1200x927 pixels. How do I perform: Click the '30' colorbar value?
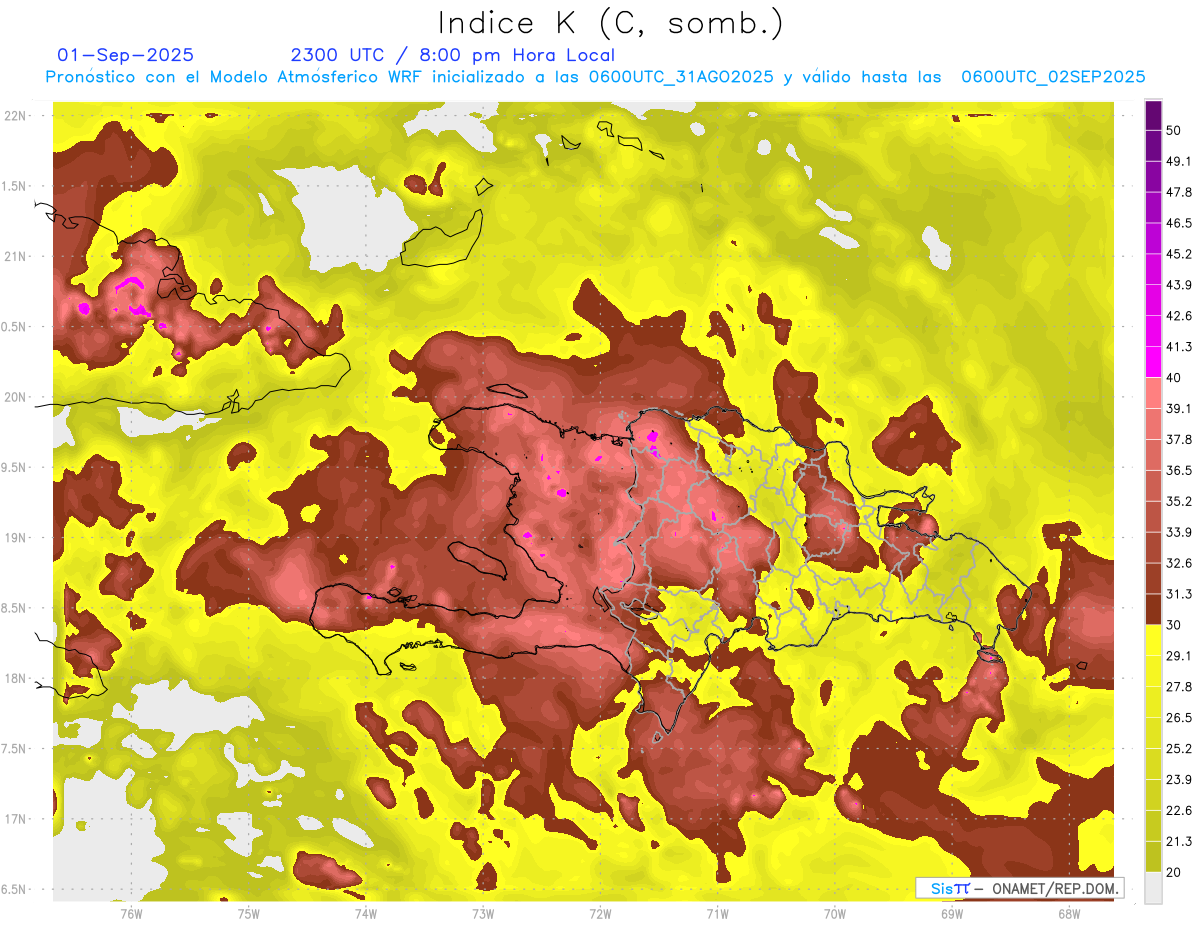(x=1173, y=625)
